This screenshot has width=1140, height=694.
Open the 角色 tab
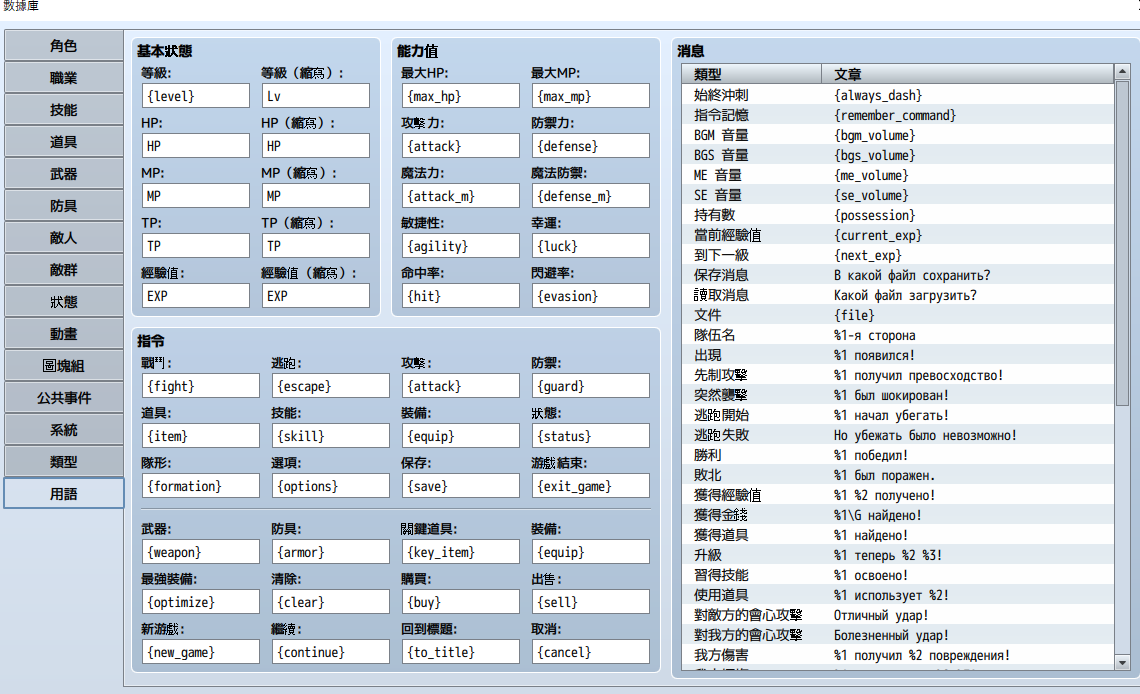pos(64,46)
